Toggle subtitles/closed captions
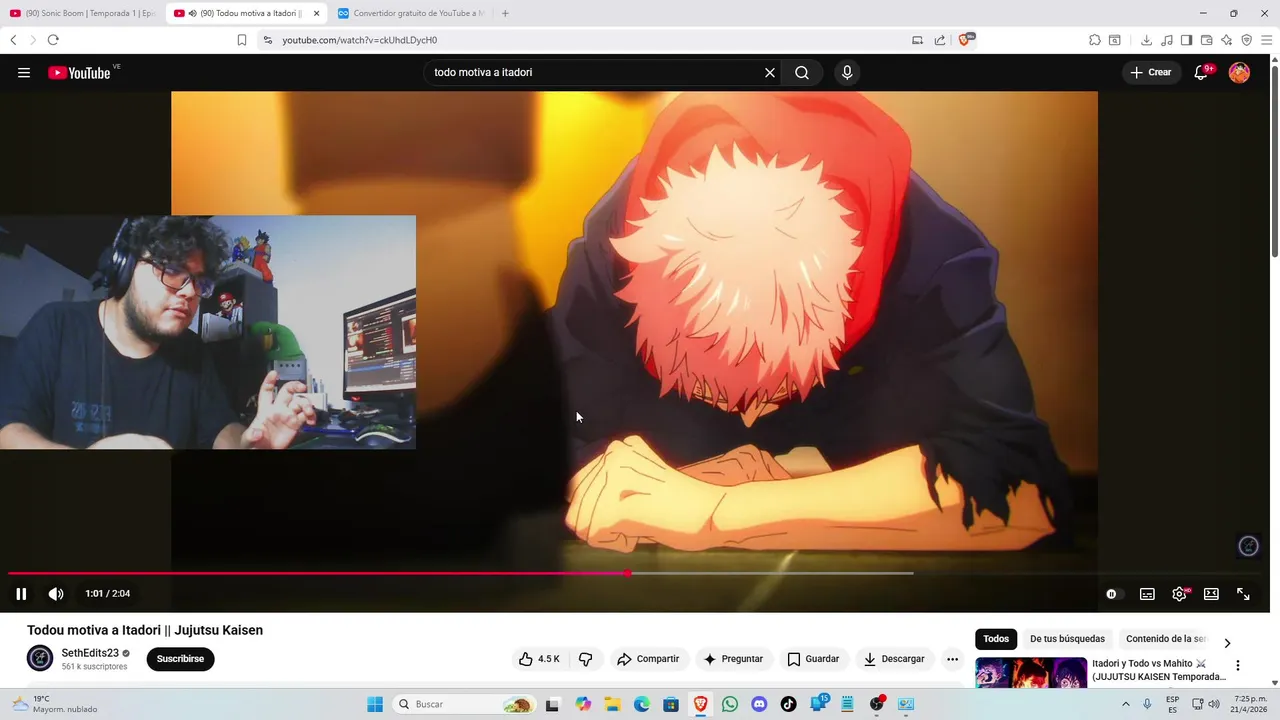The image size is (1280, 720). (x=1147, y=594)
